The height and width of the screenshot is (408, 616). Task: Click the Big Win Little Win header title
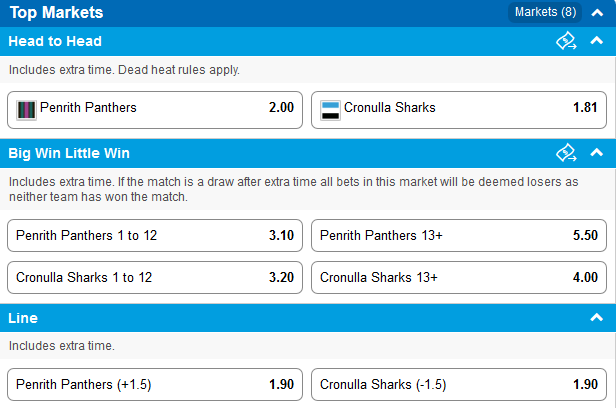pos(69,153)
